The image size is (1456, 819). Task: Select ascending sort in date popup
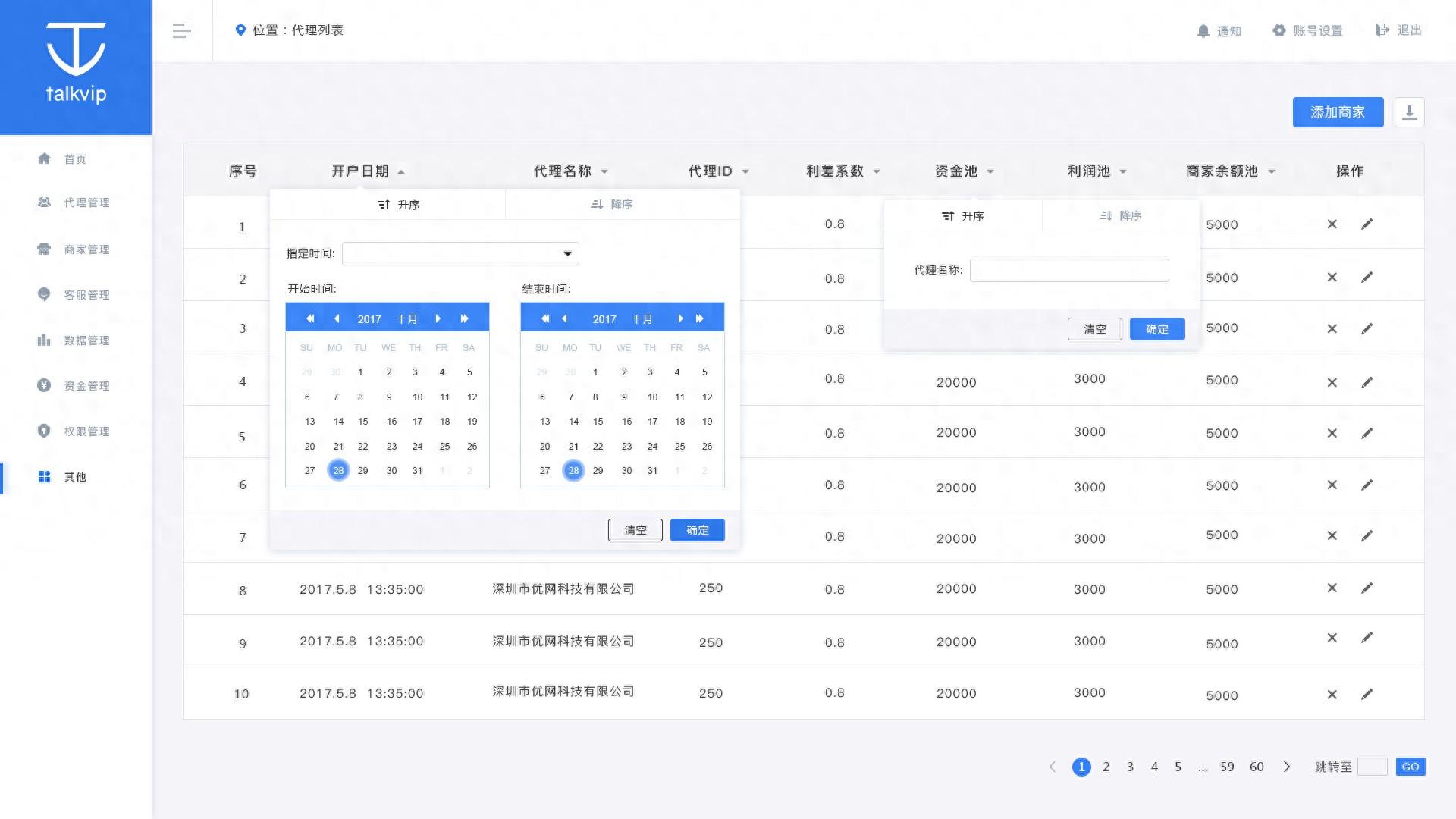coord(398,205)
